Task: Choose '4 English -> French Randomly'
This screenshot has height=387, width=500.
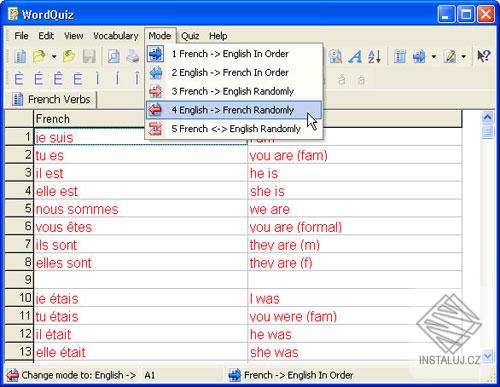Action: pos(234,110)
